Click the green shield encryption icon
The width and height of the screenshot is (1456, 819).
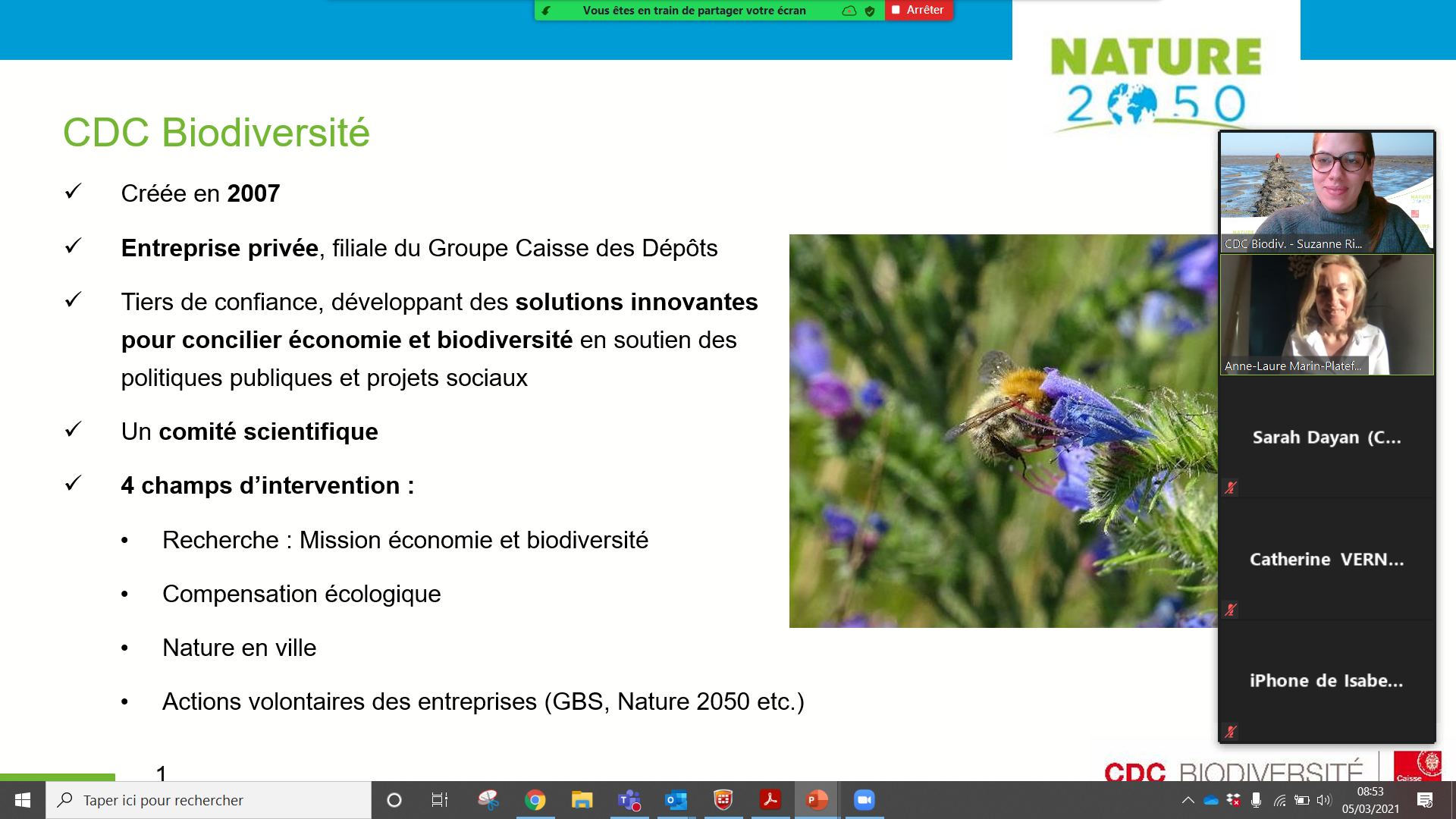(870, 11)
